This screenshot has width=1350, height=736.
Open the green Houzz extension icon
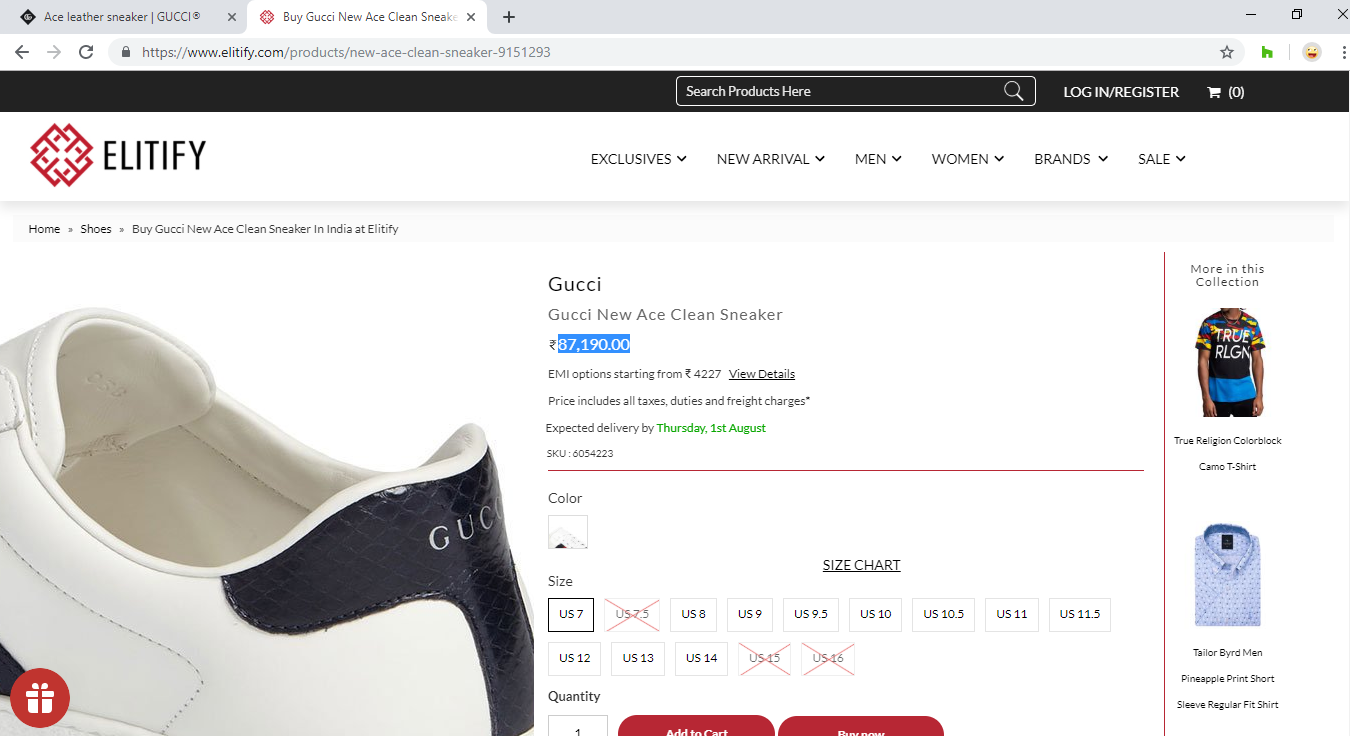(x=1267, y=52)
